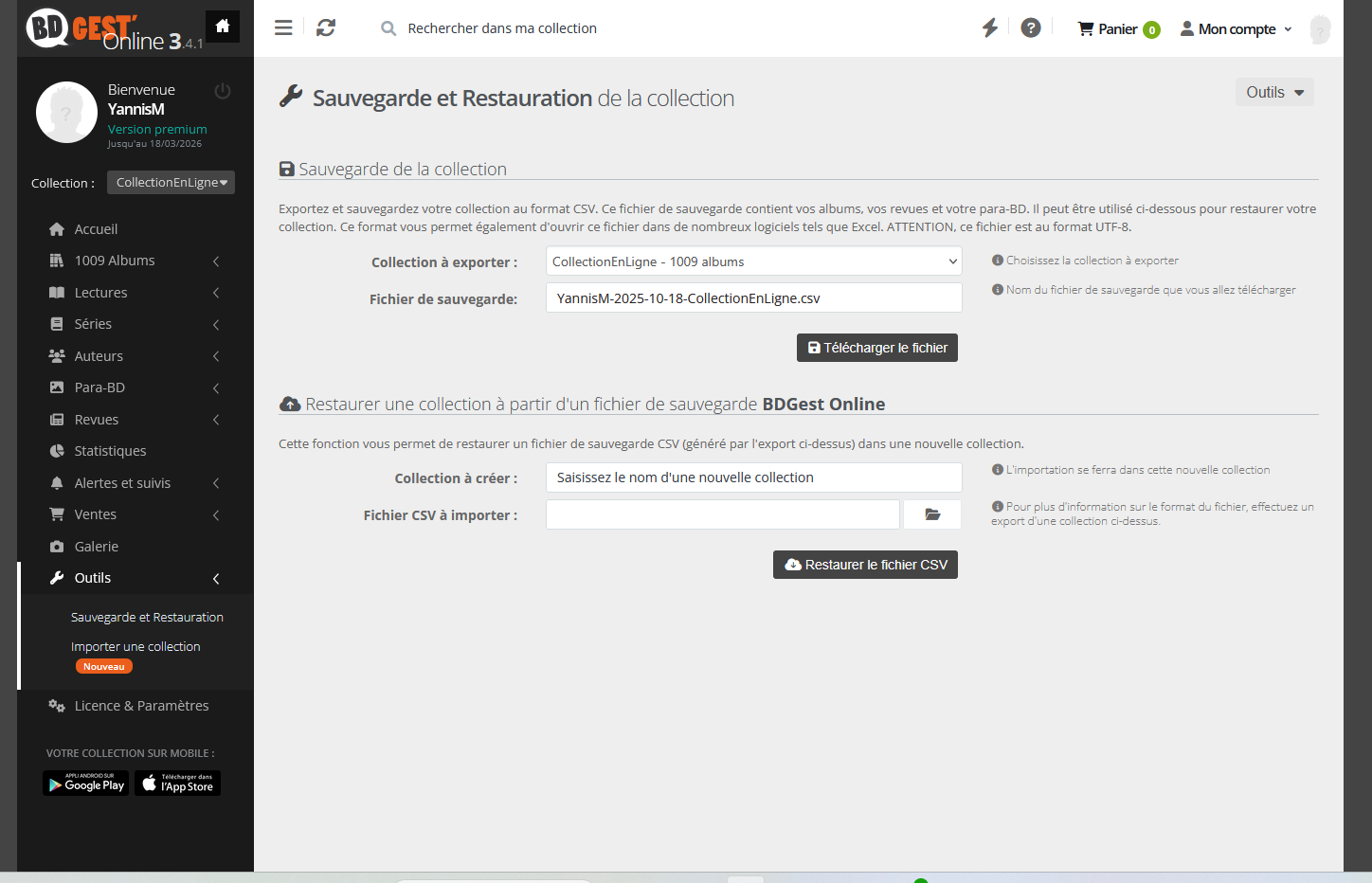Screen dimensions: 1372x883
Task: Select Importer une collection submenu item
Action: pos(135,646)
